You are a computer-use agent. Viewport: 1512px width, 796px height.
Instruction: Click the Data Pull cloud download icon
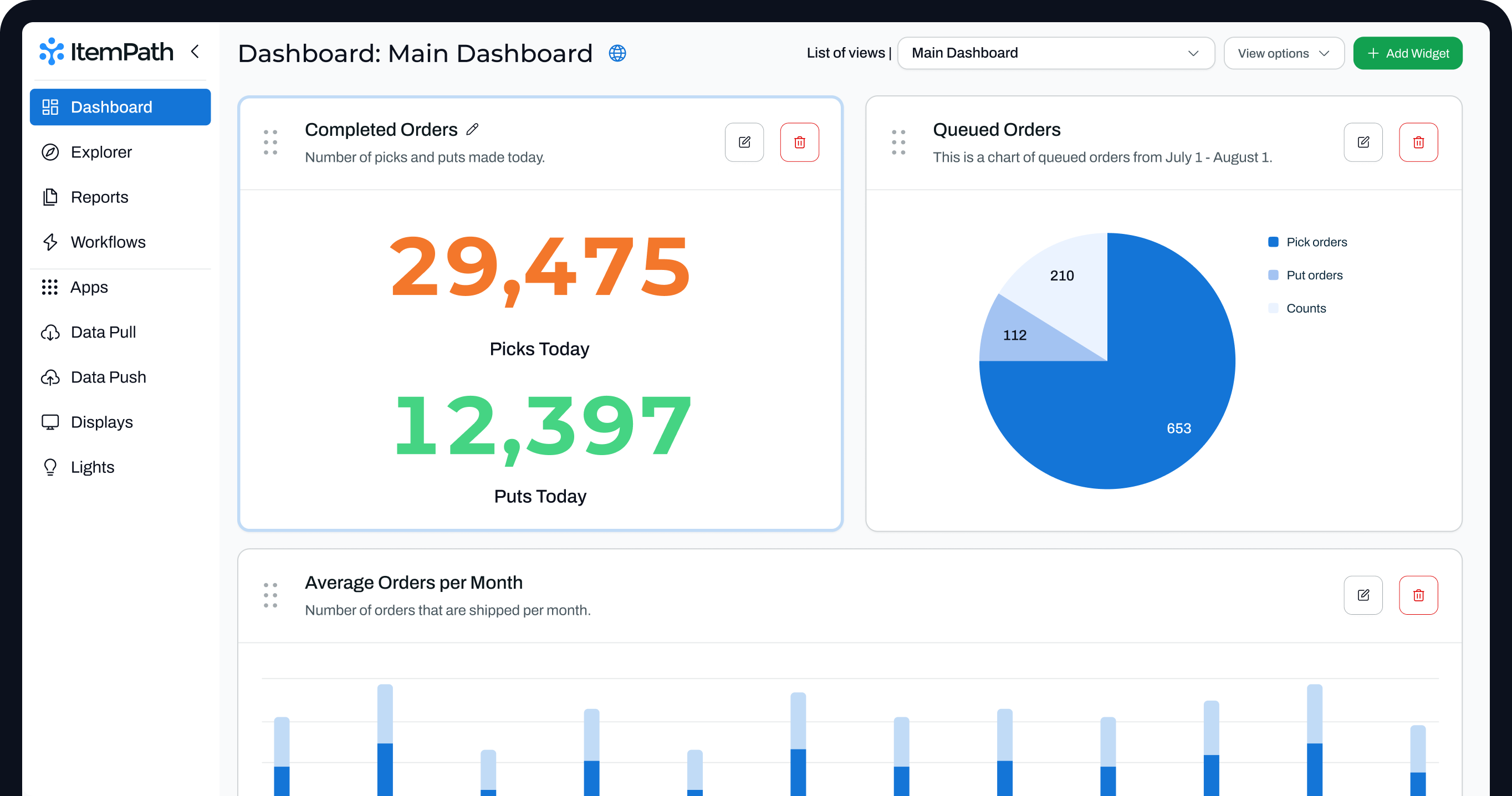point(50,332)
